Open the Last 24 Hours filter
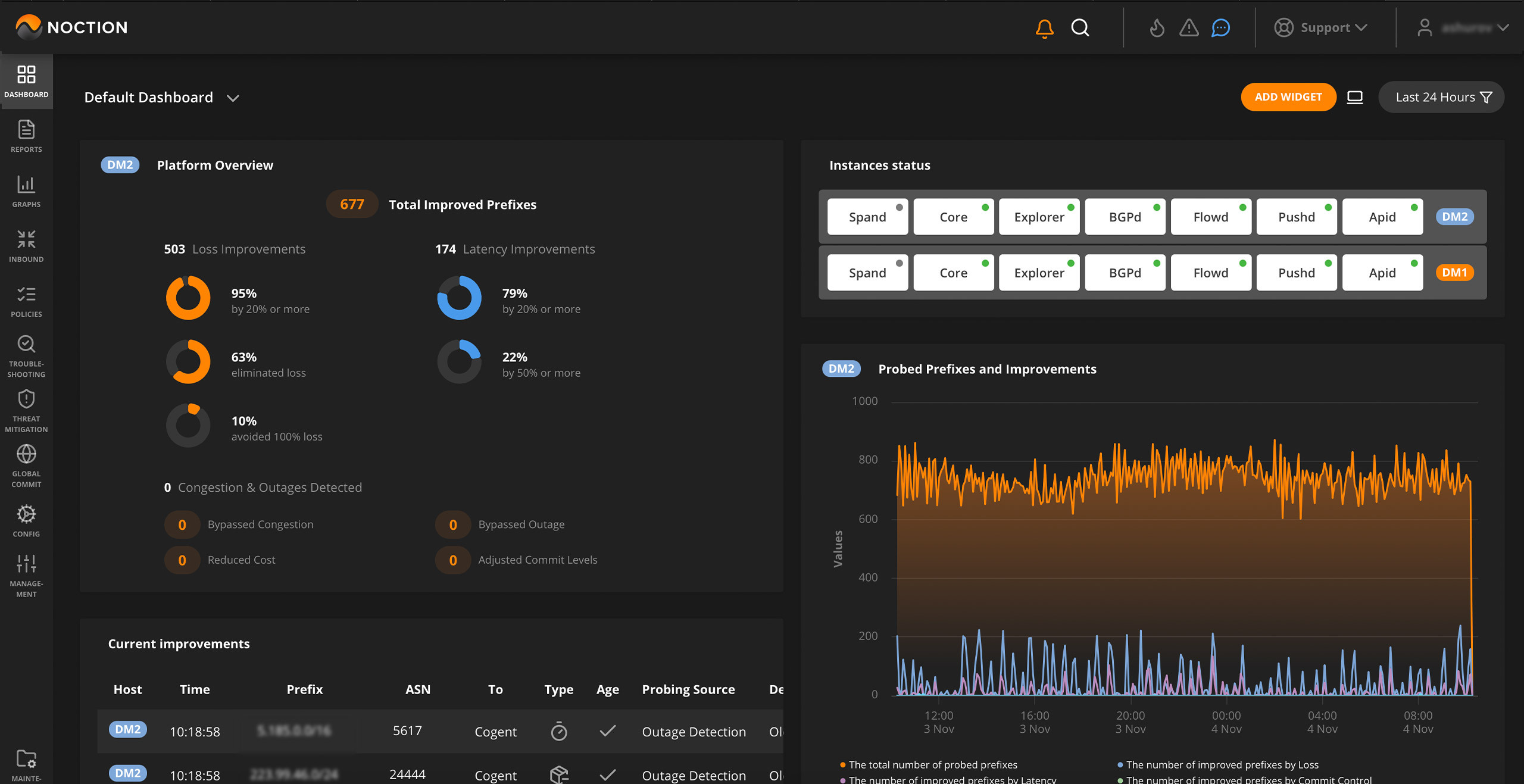 click(x=1441, y=97)
